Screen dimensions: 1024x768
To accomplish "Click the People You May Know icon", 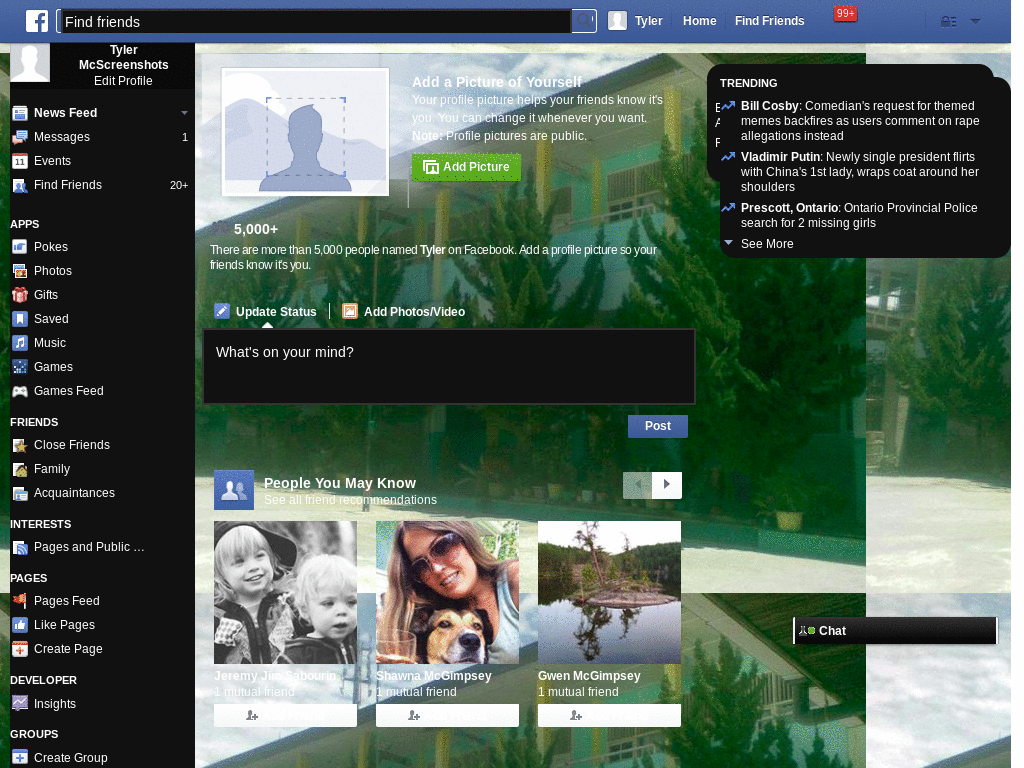I will click(234, 490).
